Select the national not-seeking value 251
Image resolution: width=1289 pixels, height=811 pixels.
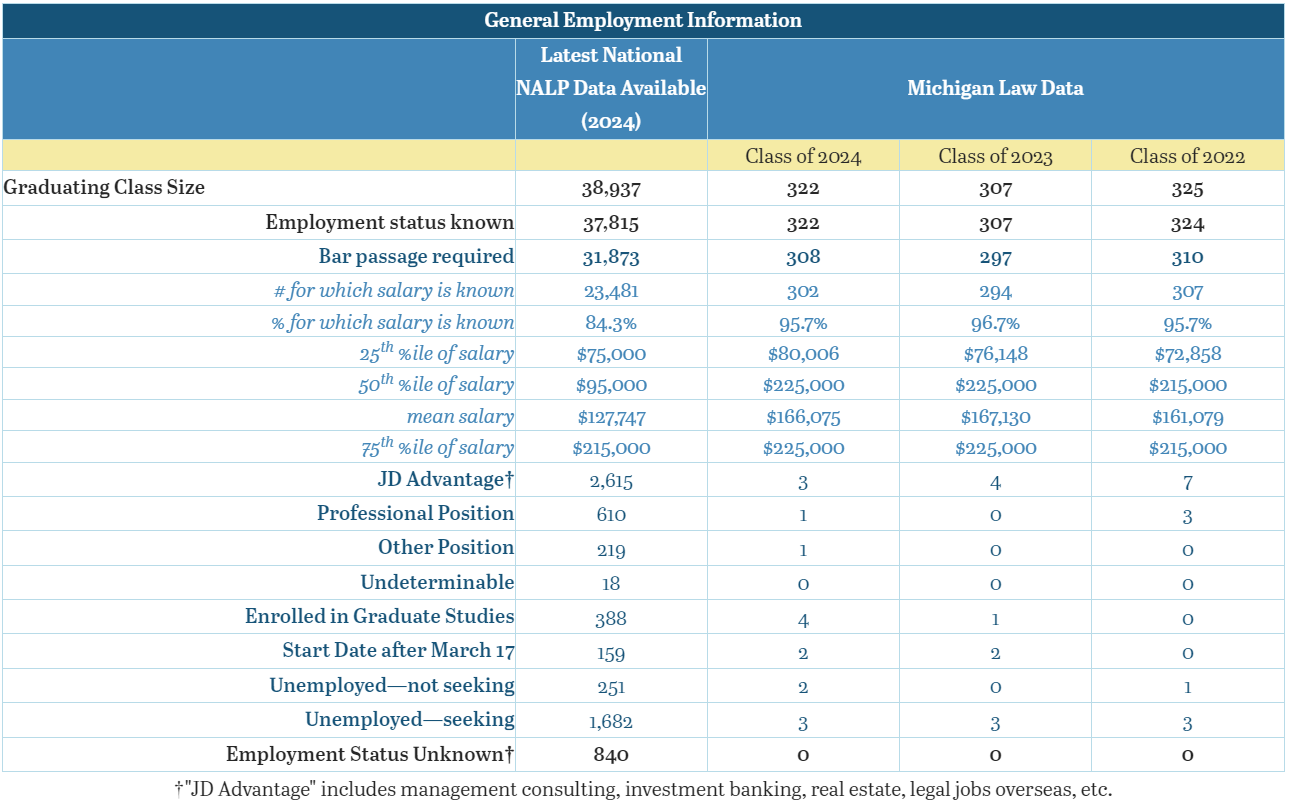pyautogui.click(x=611, y=688)
